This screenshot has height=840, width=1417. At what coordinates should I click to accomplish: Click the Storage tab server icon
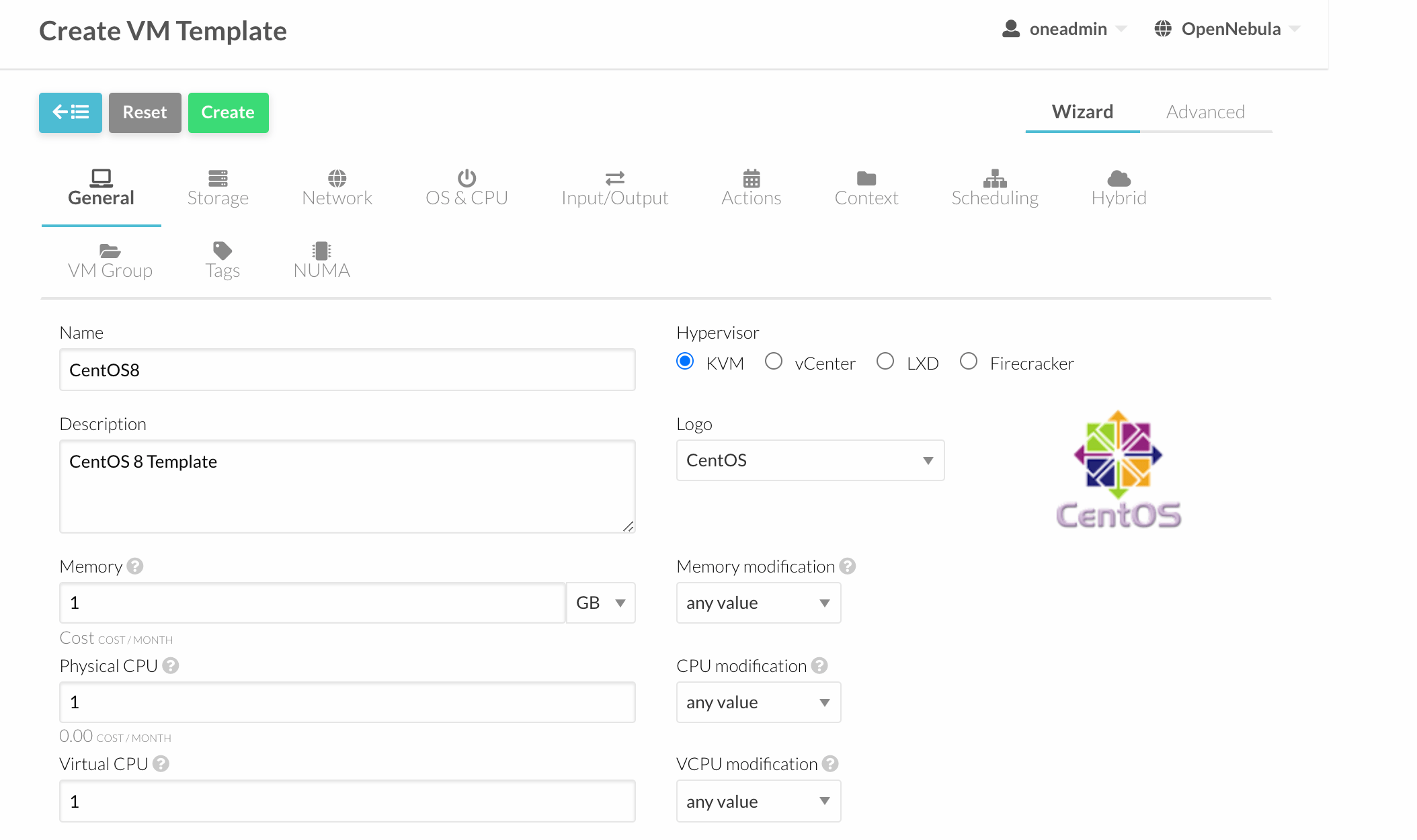pos(218,178)
